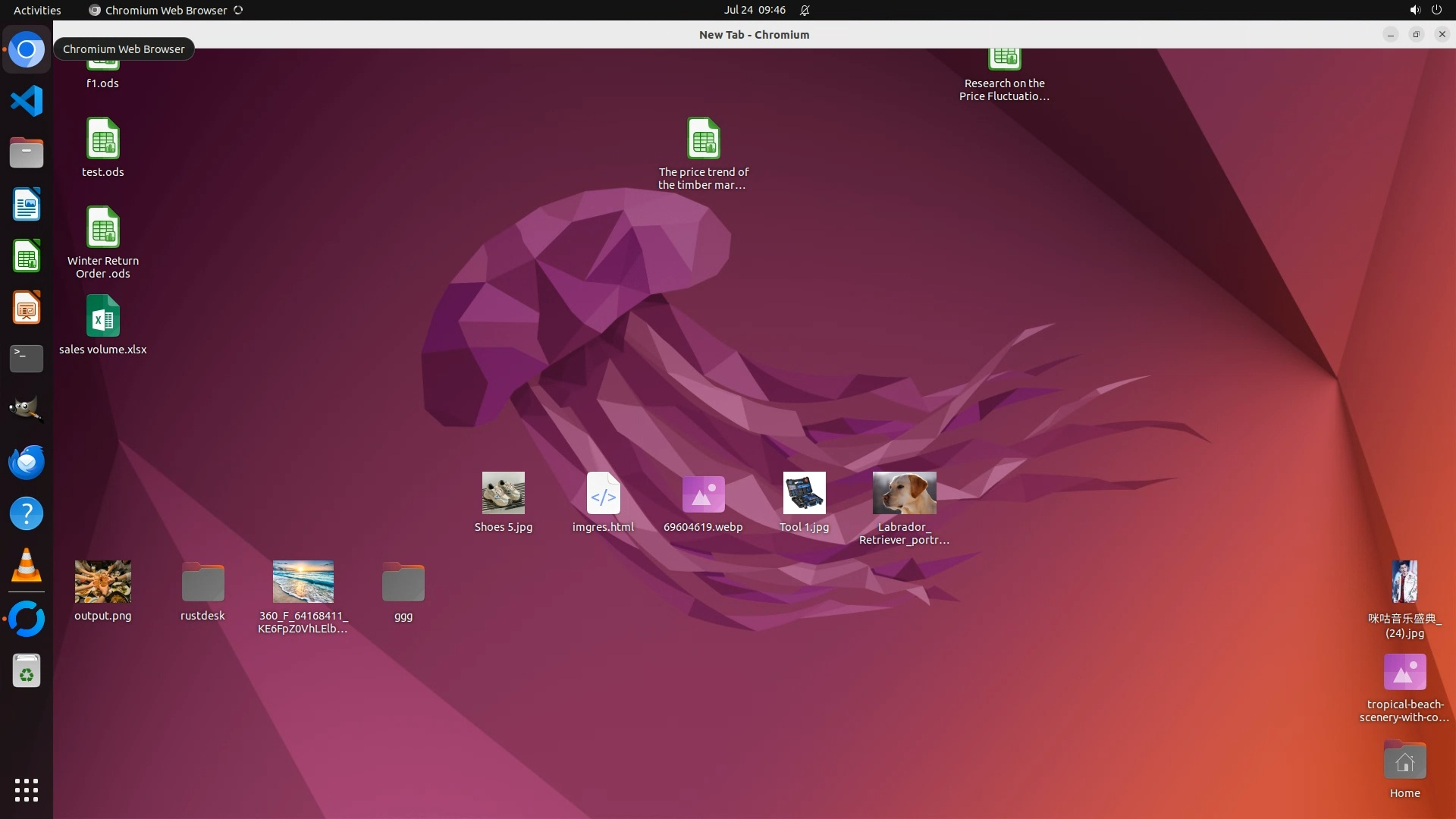The width and height of the screenshot is (1456, 819).
Task: Launch VLC media player from dock
Action: pos(27,566)
